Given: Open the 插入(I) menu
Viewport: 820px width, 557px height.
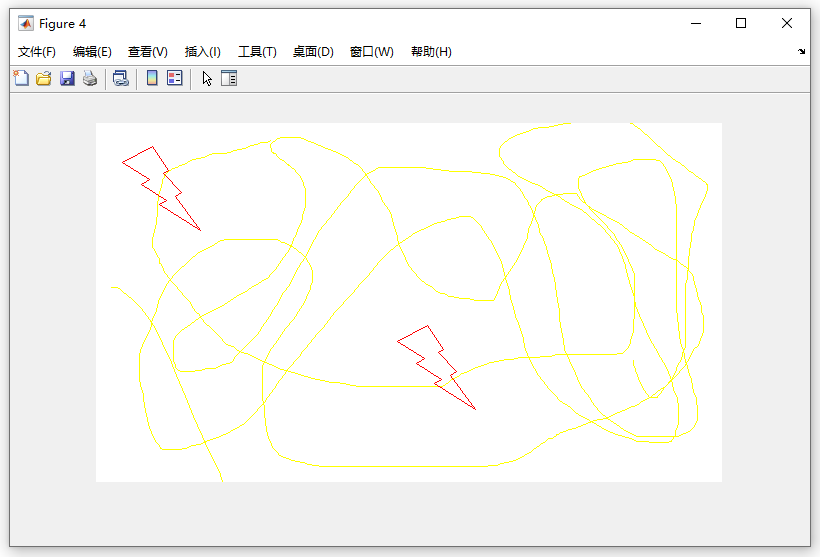Looking at the screenshot, I should click(x=202, y=52).
